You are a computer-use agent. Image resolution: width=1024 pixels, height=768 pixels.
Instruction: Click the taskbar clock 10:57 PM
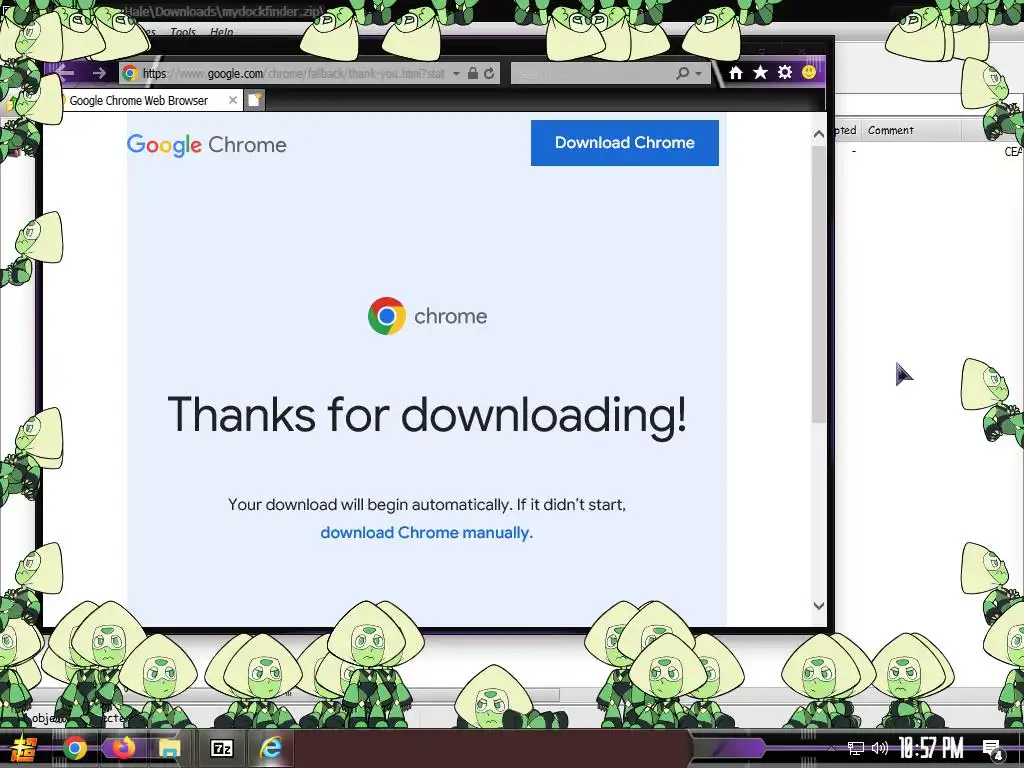(x=931, y=748)
